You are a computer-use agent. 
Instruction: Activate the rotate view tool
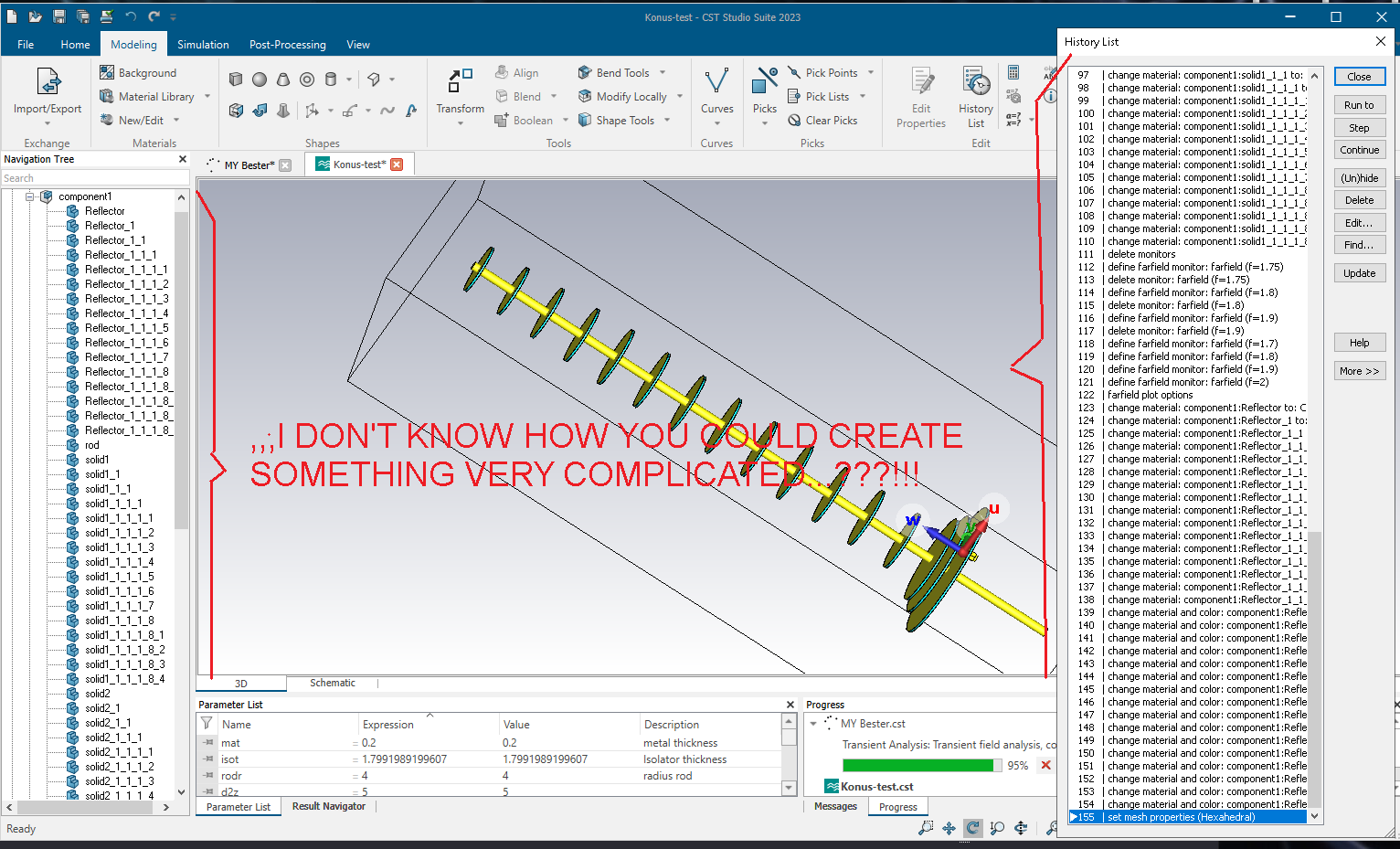click(973, 828)
